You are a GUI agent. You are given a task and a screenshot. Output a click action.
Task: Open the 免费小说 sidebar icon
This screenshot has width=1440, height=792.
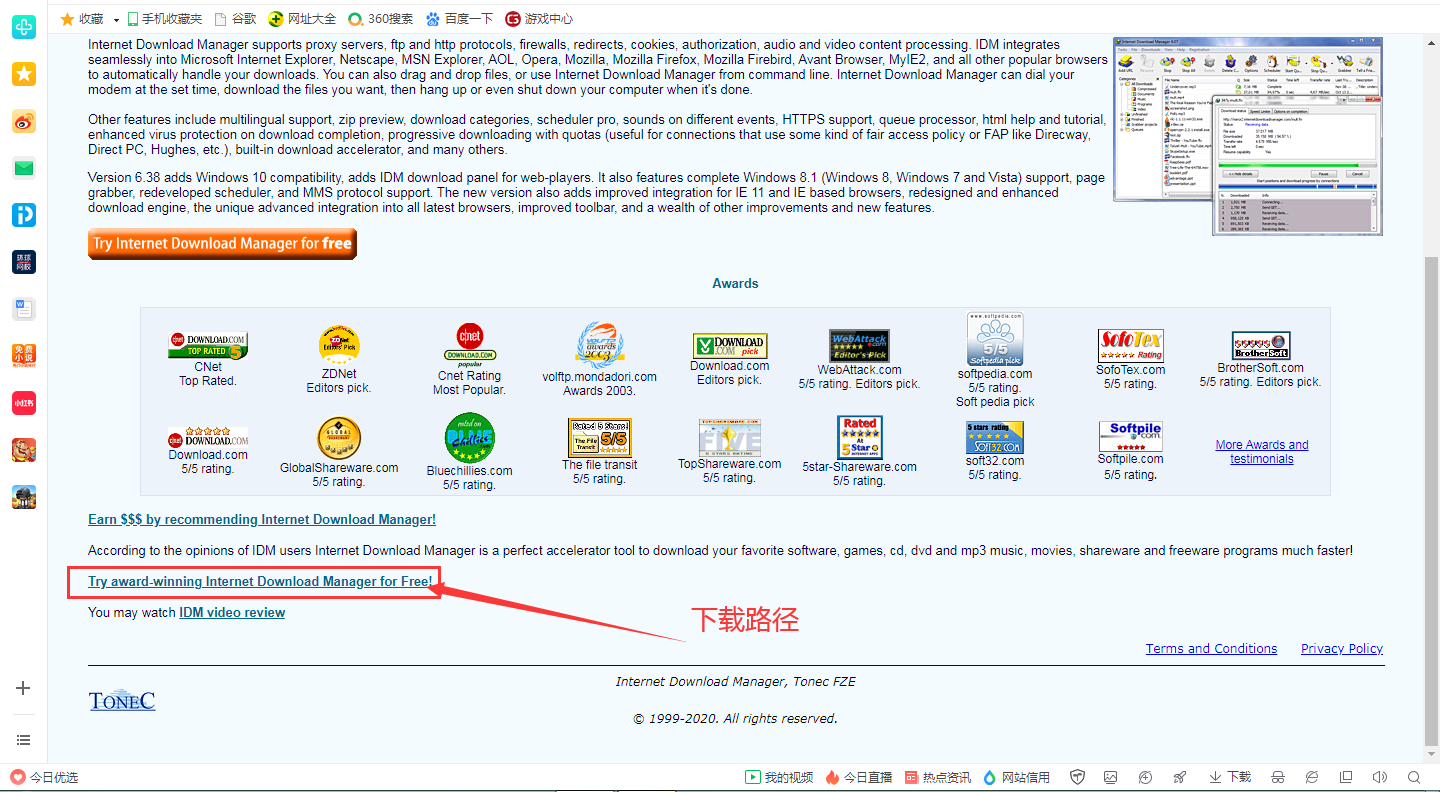tap(24, 355)
